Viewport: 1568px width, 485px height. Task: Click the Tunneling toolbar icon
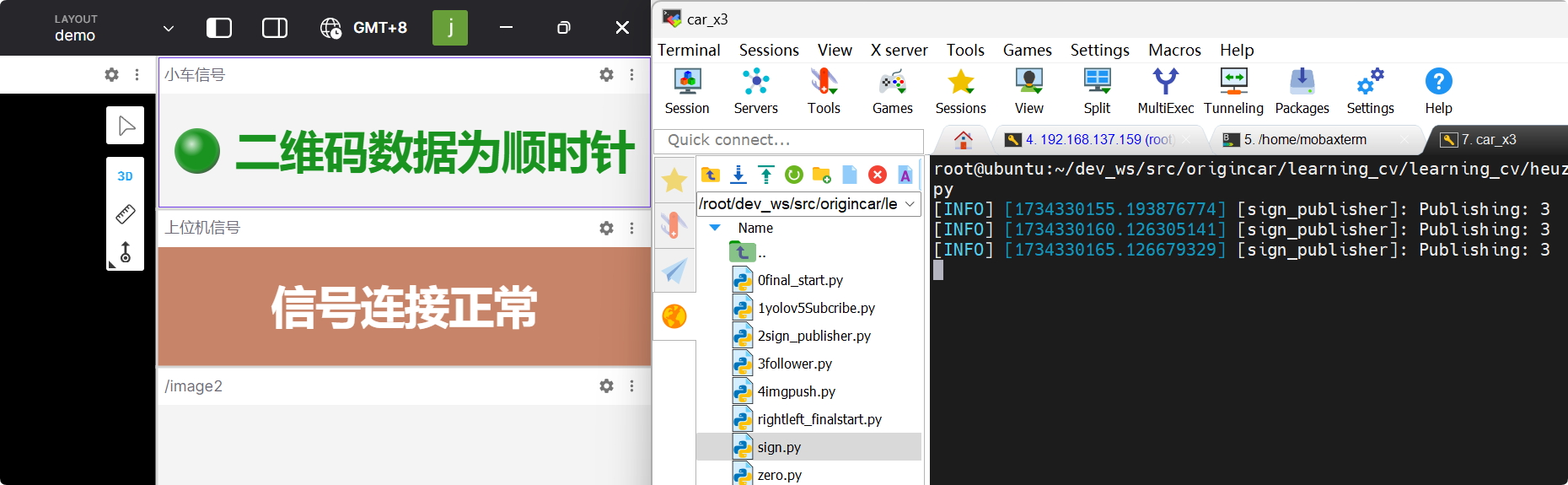tap(1233, 91)
